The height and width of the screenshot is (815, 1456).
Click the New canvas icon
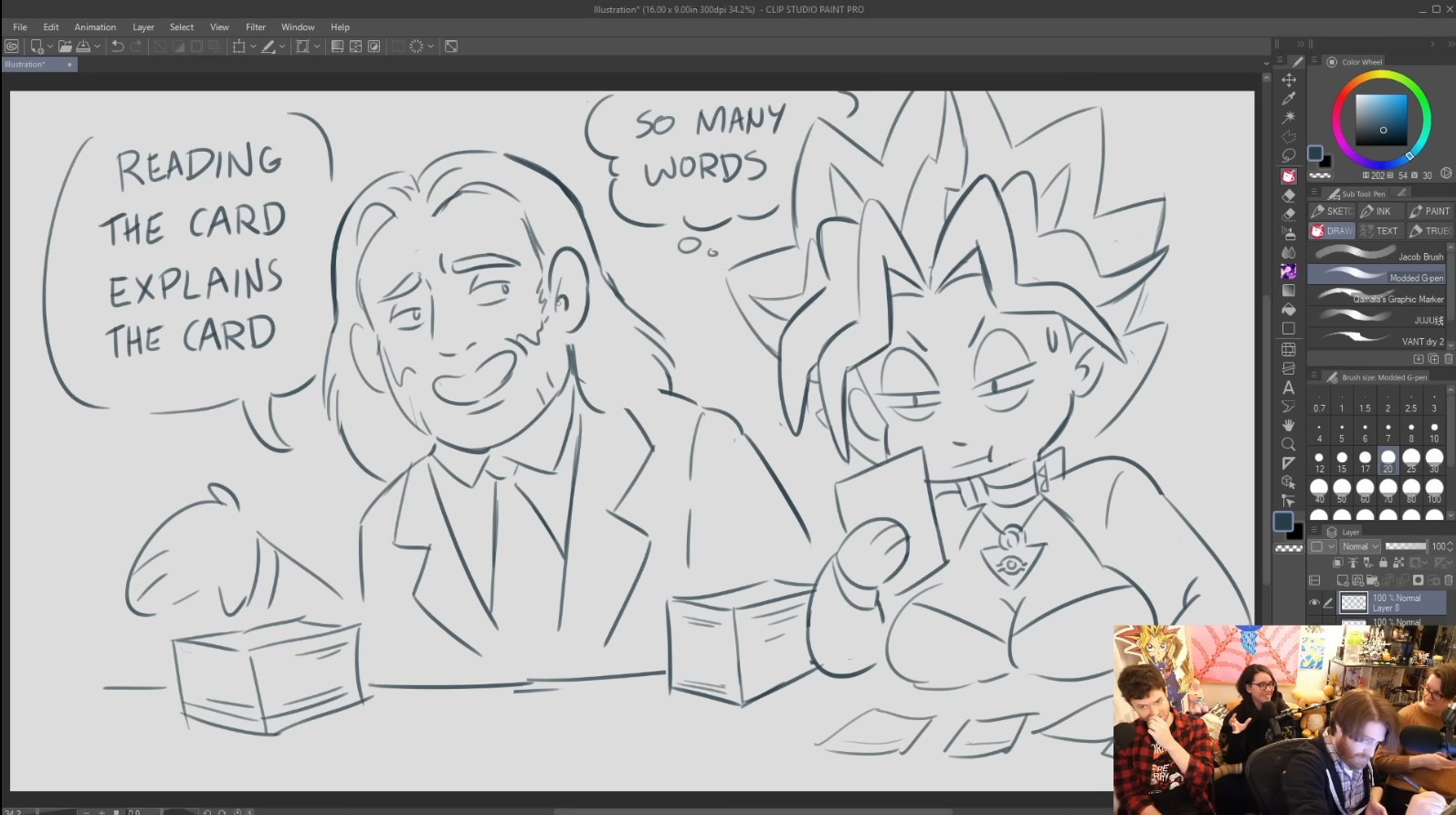click(x=37, y=46)
